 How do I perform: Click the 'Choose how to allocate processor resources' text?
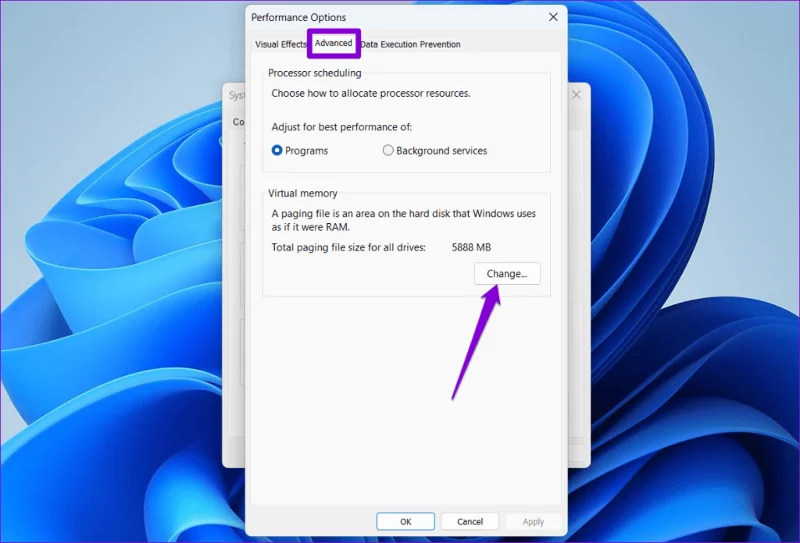371,93
